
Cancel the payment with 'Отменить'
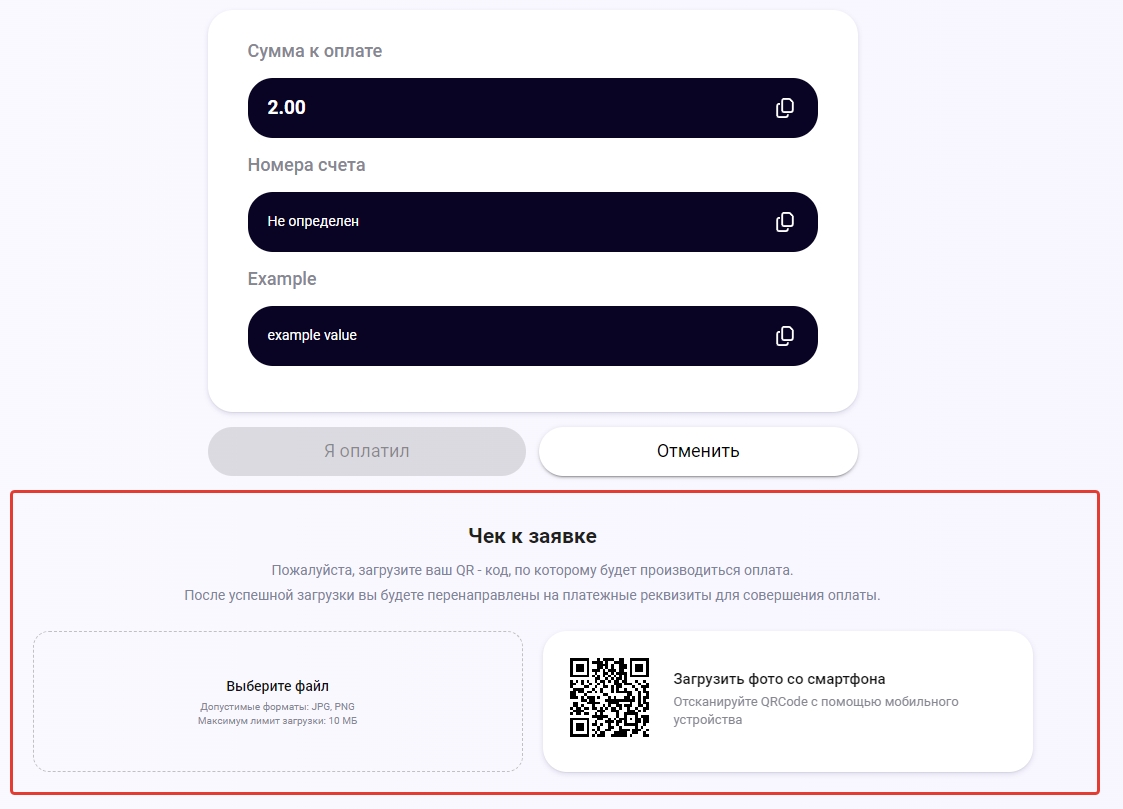[698, 451]
